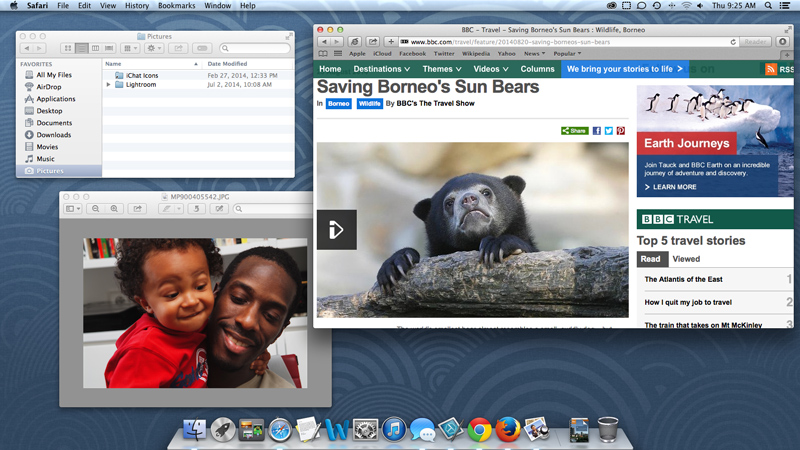The height and width of the screenshot is (450, 800).
Task: Open the bookmarks book icon in Safari
Action: [323, 54]
